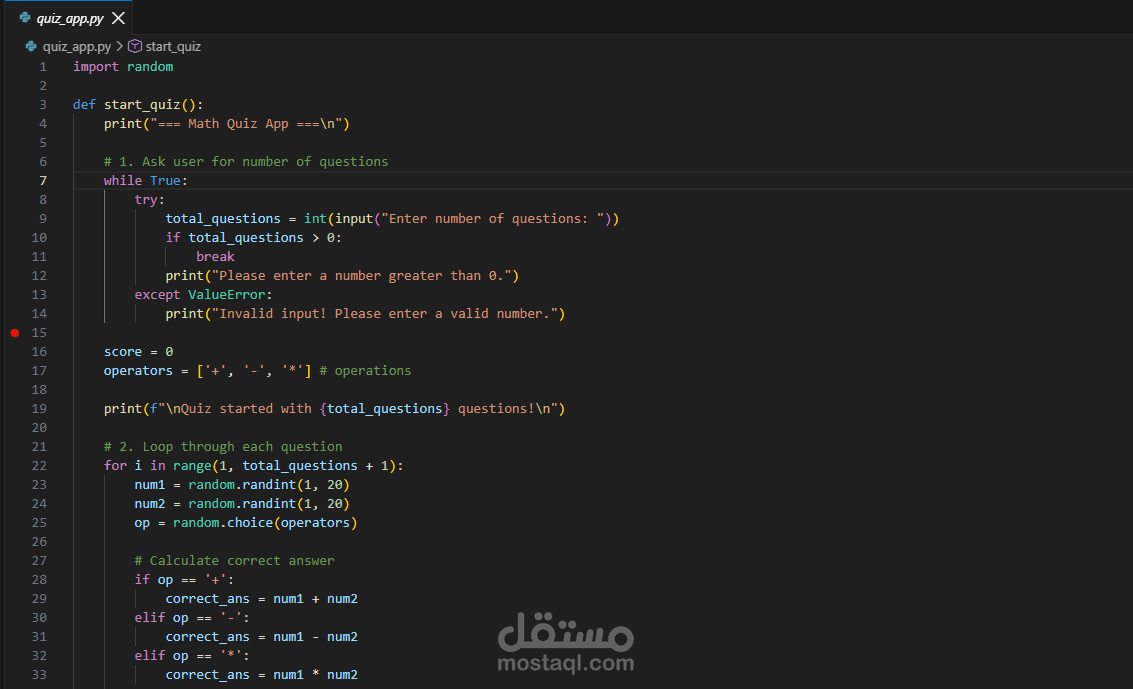
Task: Click the Python icon in the breadcrumb
Action: click(31, 46)
